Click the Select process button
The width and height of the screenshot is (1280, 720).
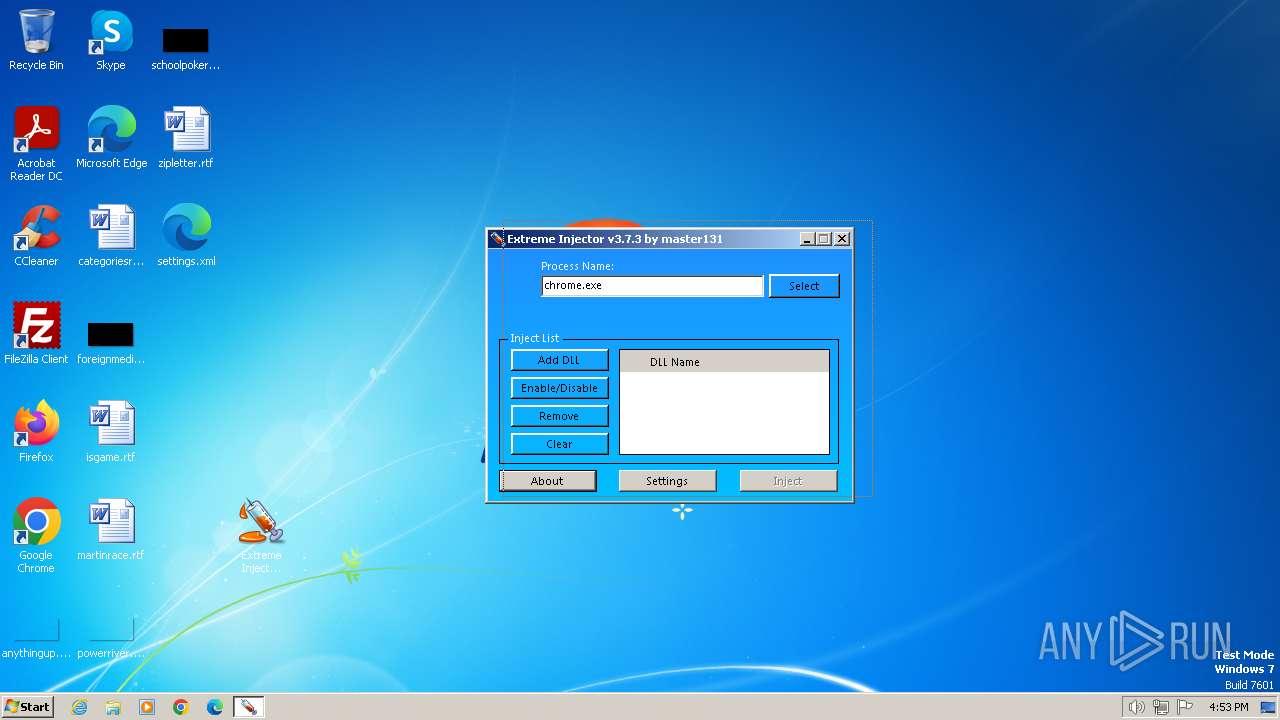pos(804,286)
